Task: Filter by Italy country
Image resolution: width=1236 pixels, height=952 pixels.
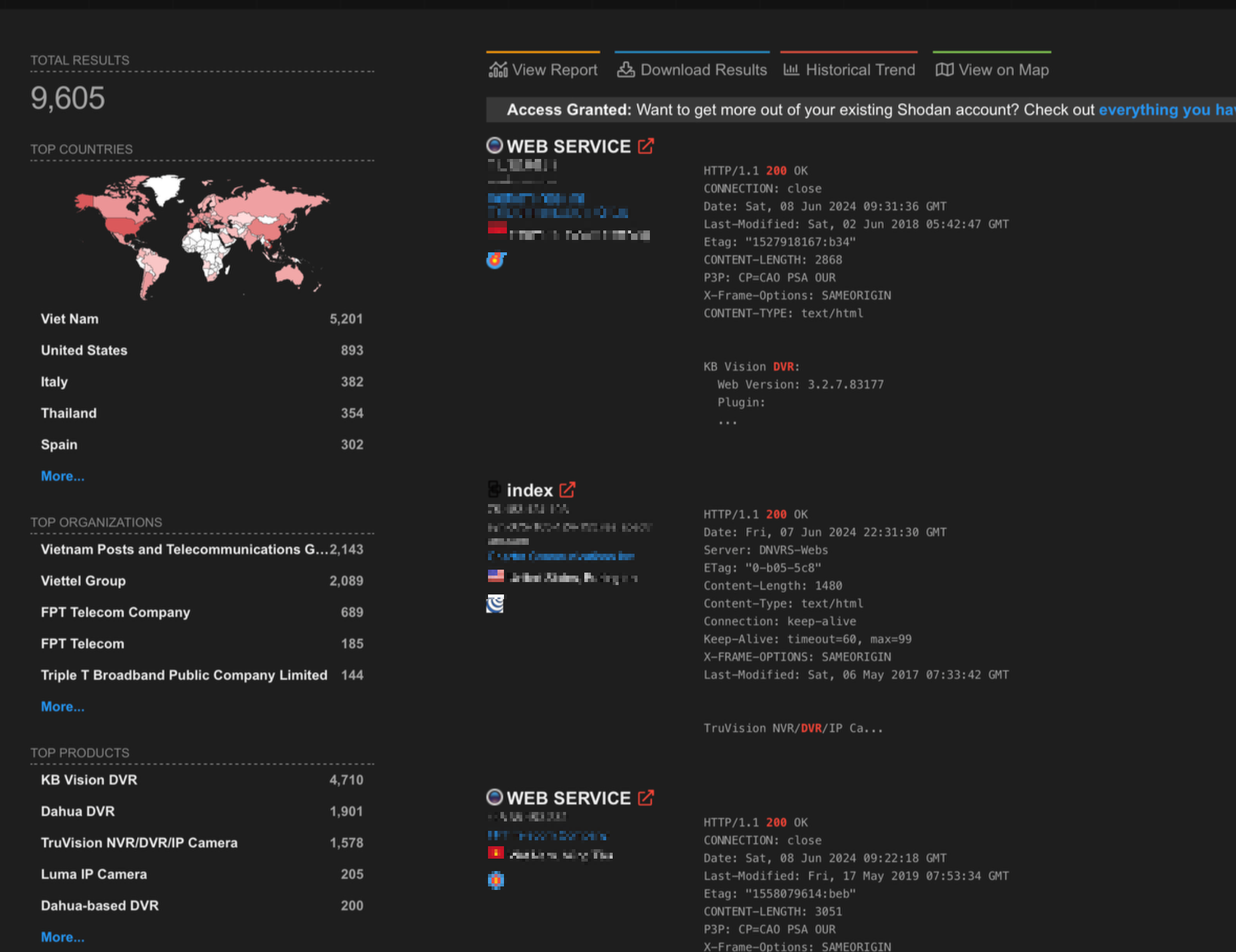Action: point(202,382)
